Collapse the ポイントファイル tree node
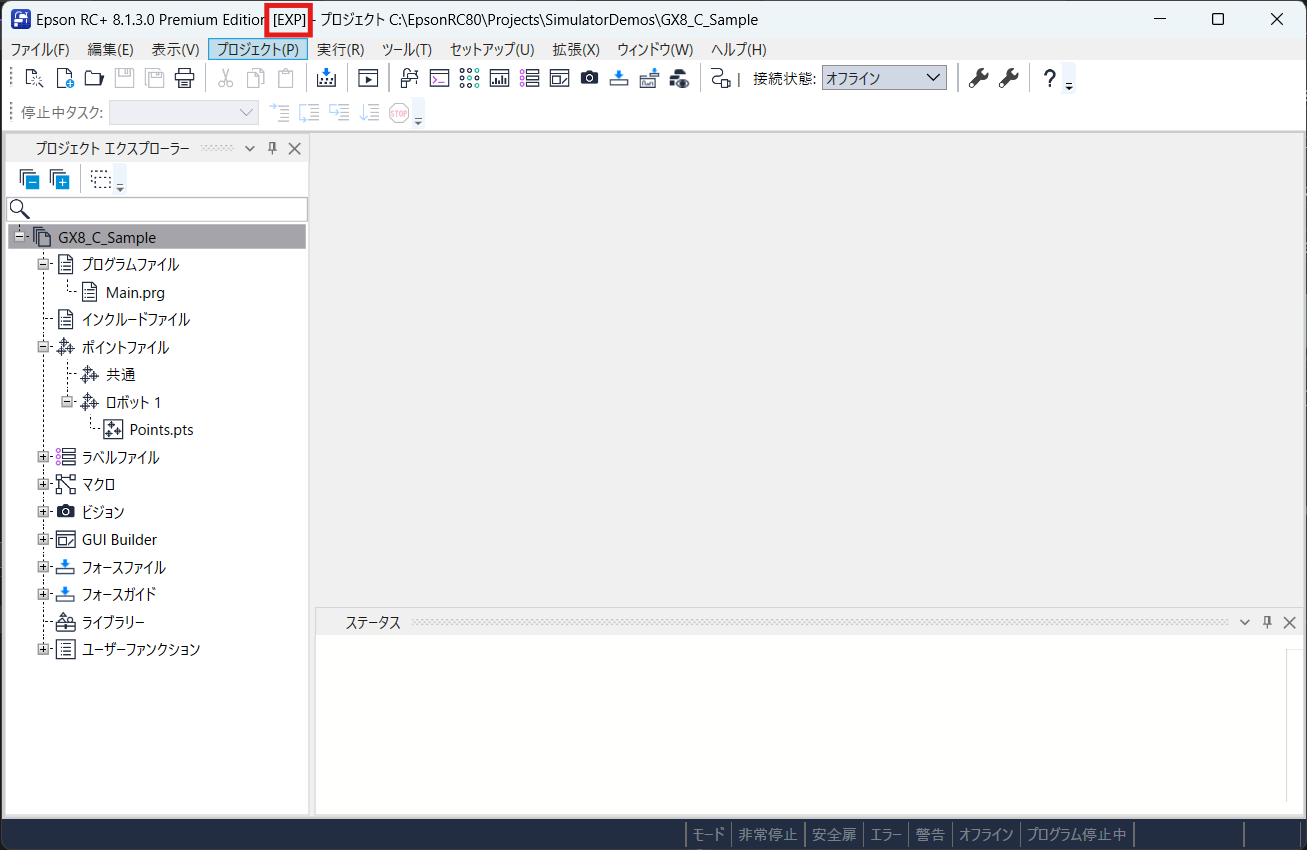The image size is (1307, 850). point(43,347)
